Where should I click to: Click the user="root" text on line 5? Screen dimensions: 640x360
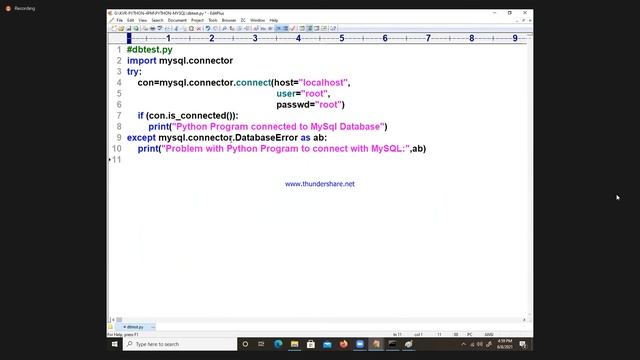[x=302, y=93]
